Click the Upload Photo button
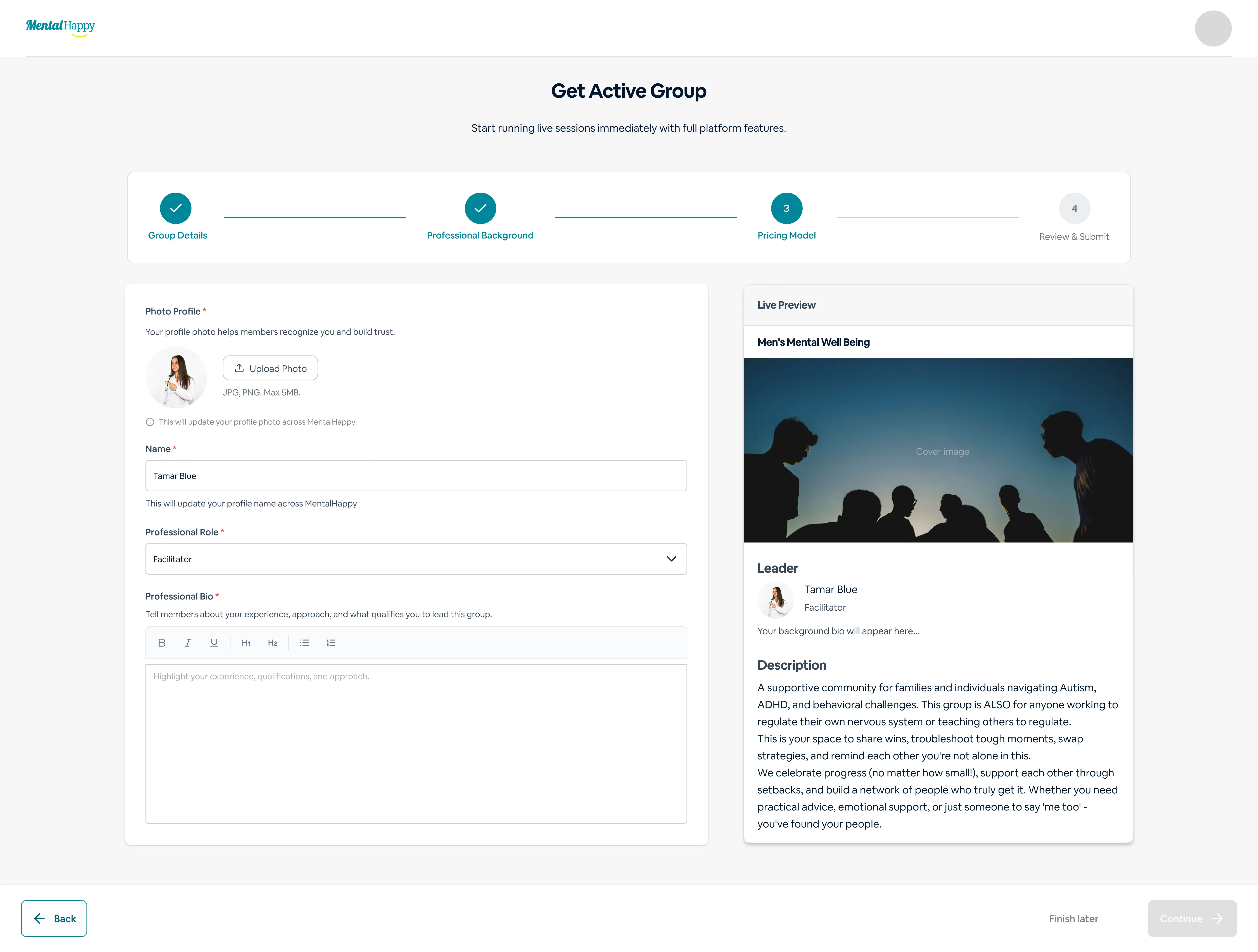Screen dimensions: 1258x952 click(270, 368)
